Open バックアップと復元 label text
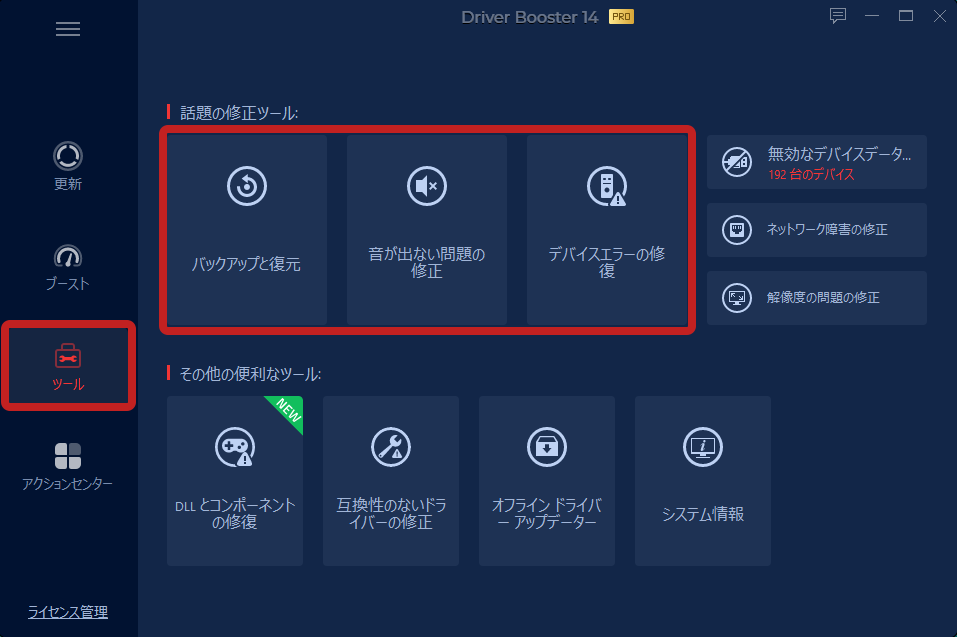957x637 pixels. coord(247,264)
